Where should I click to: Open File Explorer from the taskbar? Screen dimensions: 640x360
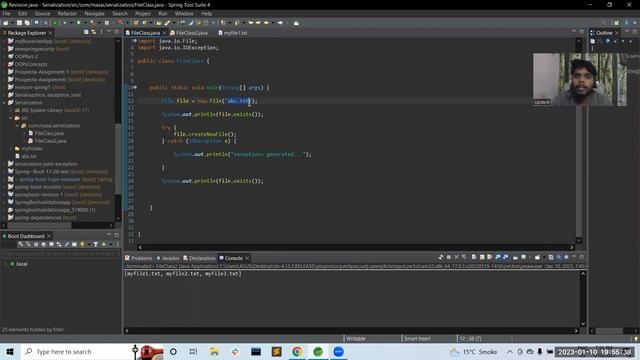214,351
